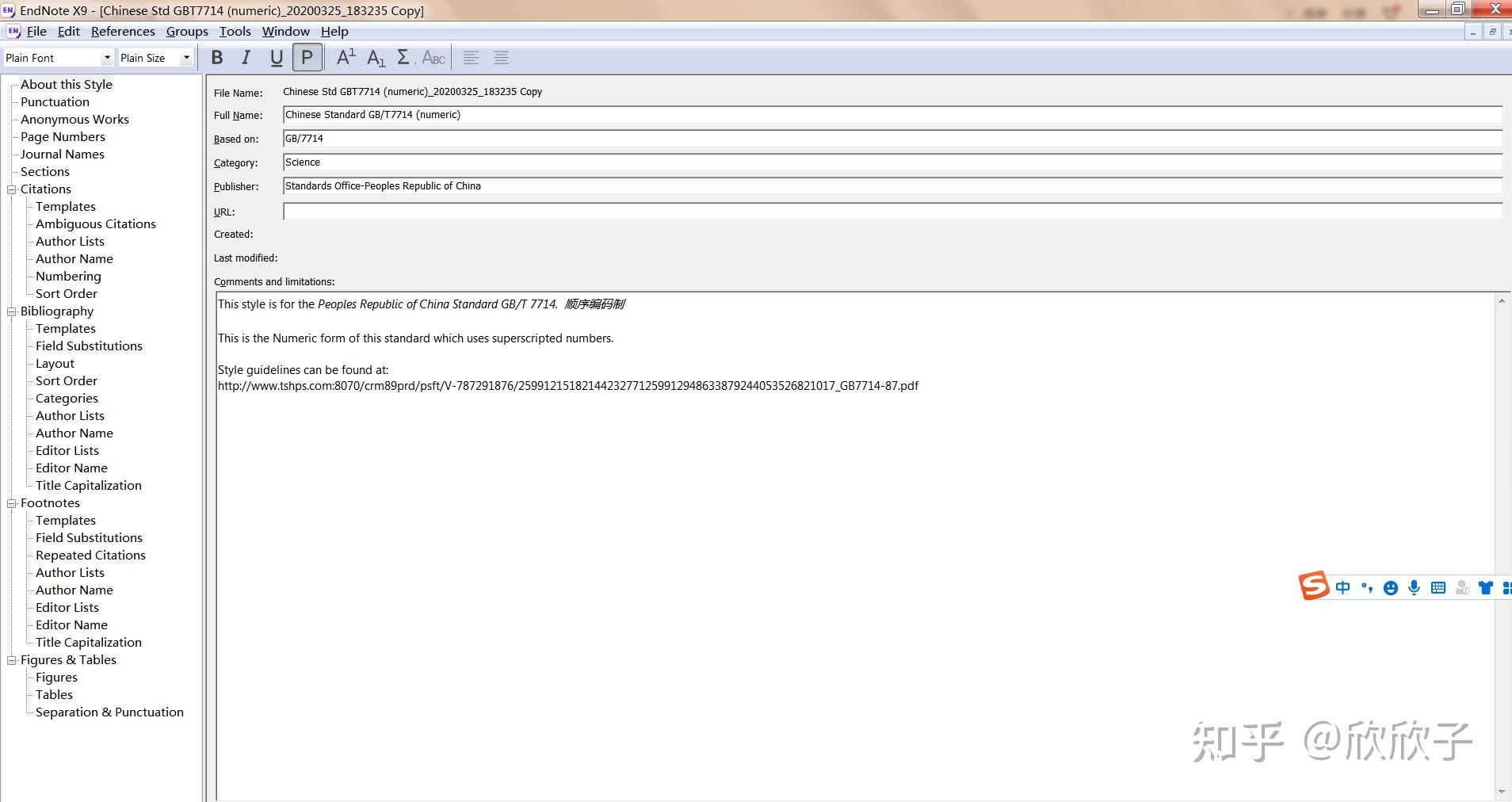Open the Help menu
1512x802 pixels.
pos(334,32)
